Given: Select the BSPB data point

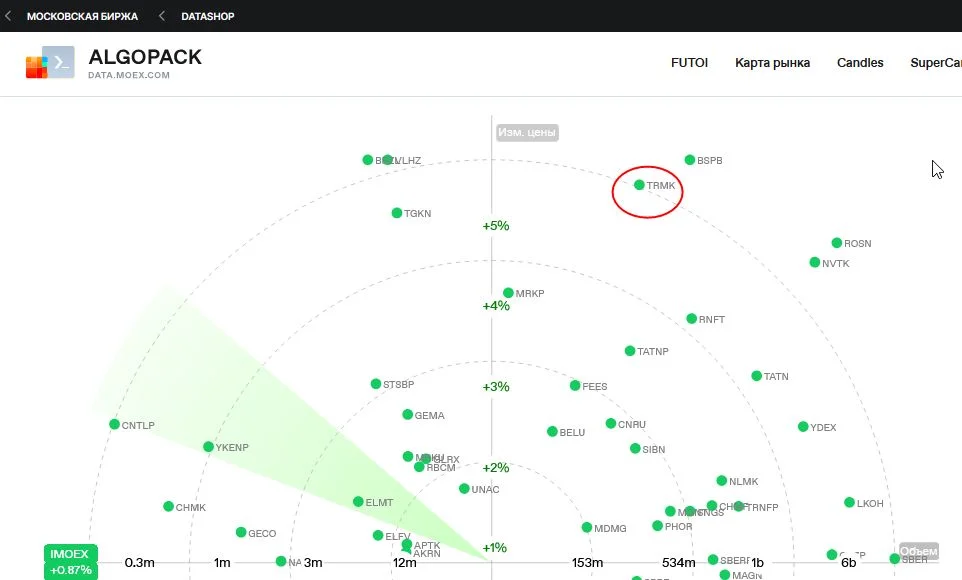Looking at the screenshot, I should 690,160.
